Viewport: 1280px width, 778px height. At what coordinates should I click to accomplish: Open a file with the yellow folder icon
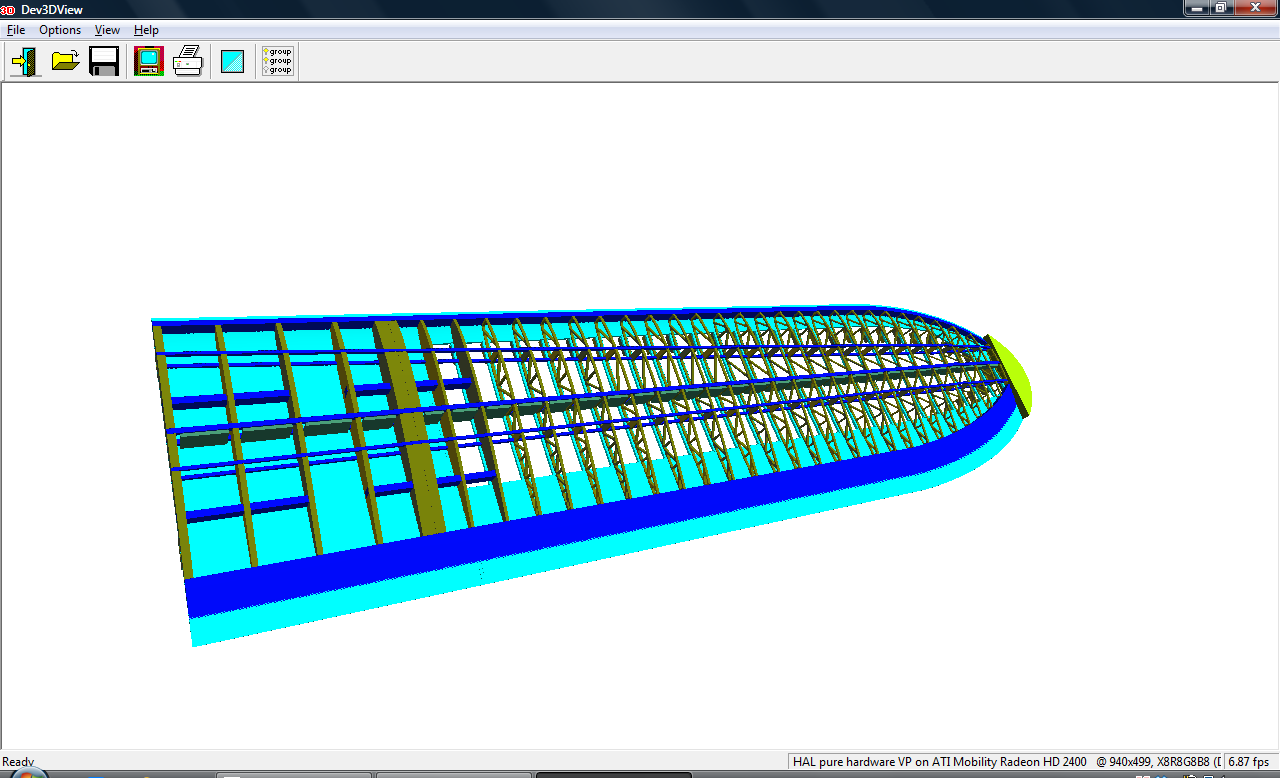tap(66, 61)
